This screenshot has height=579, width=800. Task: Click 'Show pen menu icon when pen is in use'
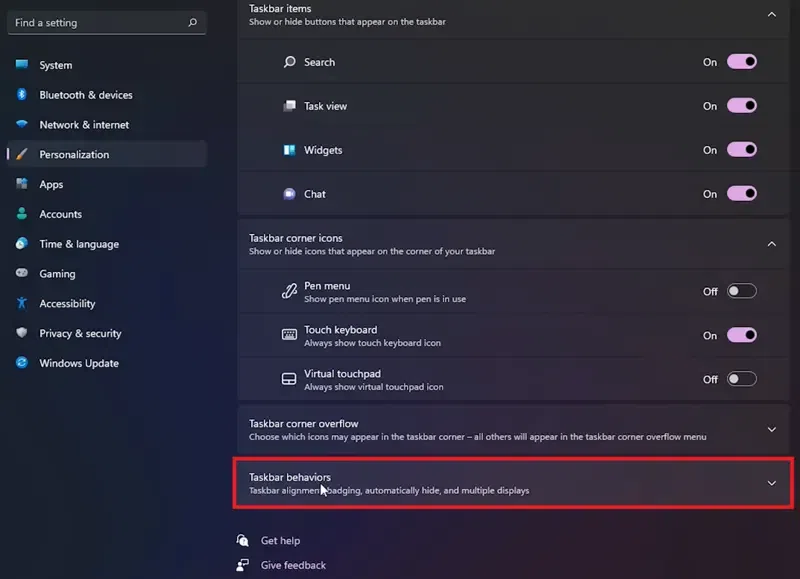click(x=385, y=299)
